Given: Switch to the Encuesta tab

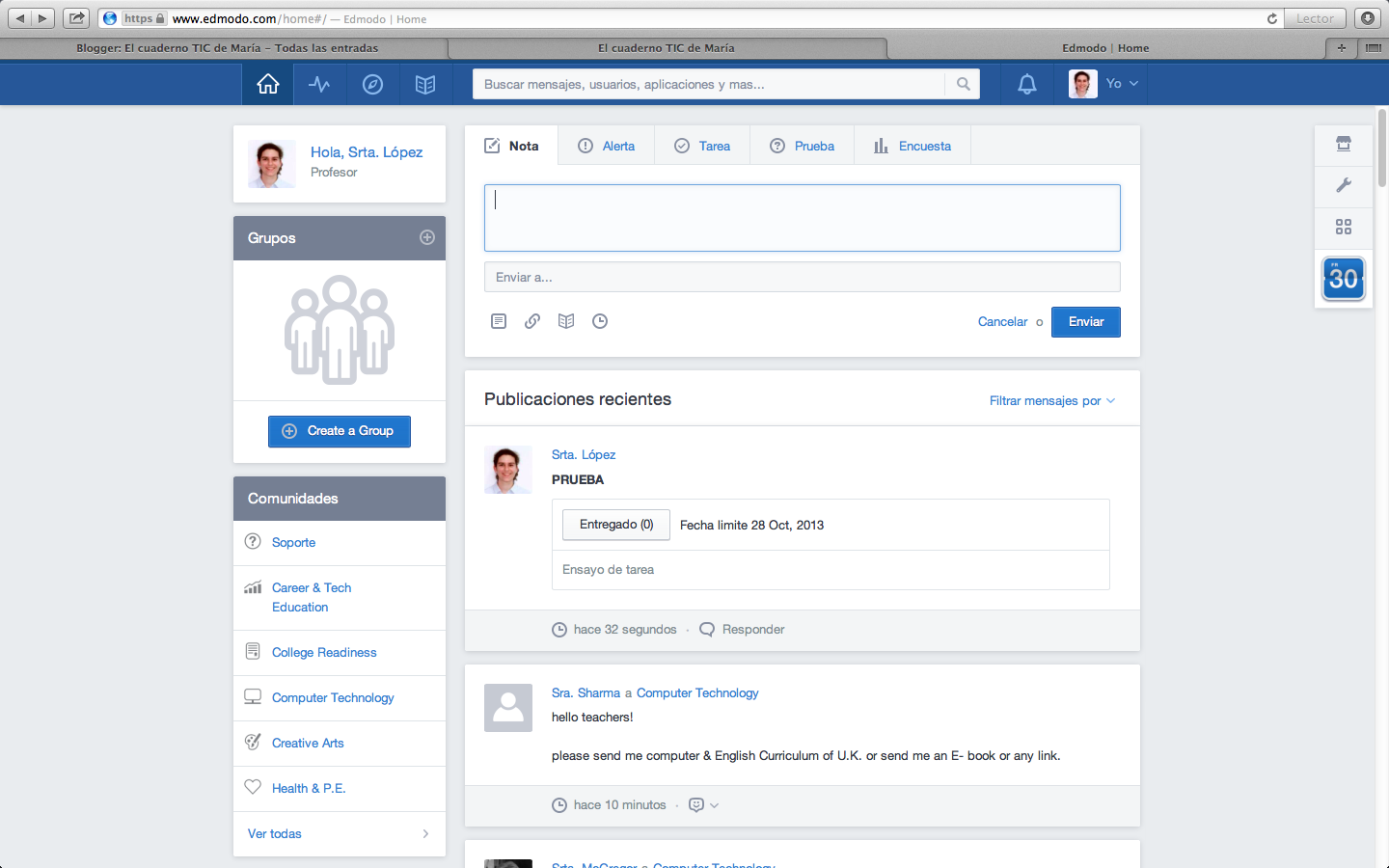Looking at the screenshot, I should coord(912,146).
